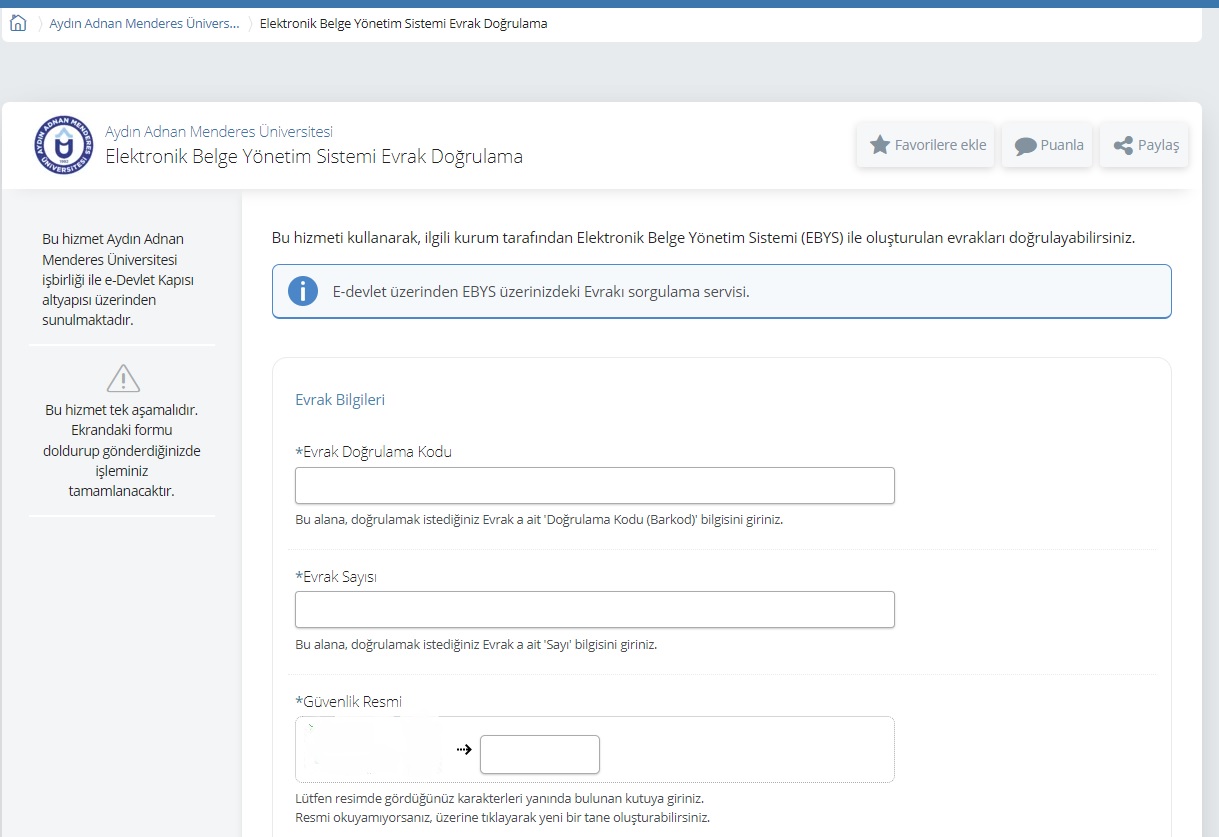The width and height of the screenshot is (1219, 837).
Task: Click the Evrak Doğrulama Kodu label
Action: [374, 452]
